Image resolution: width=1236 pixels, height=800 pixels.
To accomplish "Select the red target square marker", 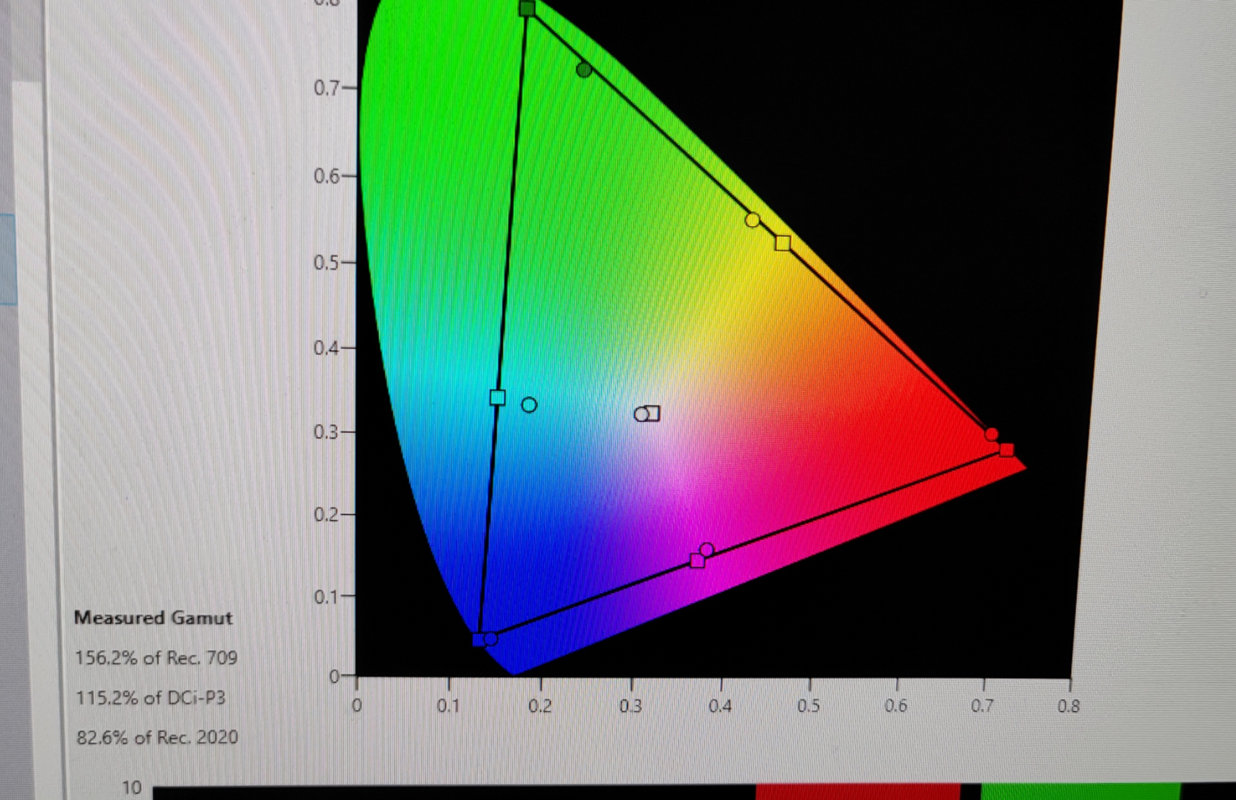I will [1006, 450].
